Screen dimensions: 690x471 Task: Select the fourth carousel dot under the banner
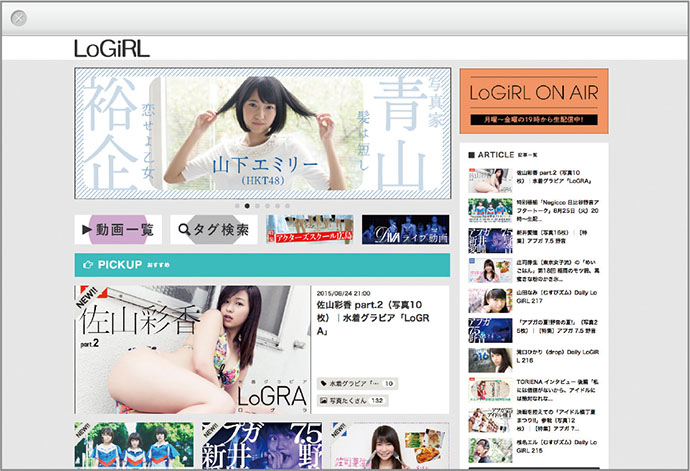(268, 206)
